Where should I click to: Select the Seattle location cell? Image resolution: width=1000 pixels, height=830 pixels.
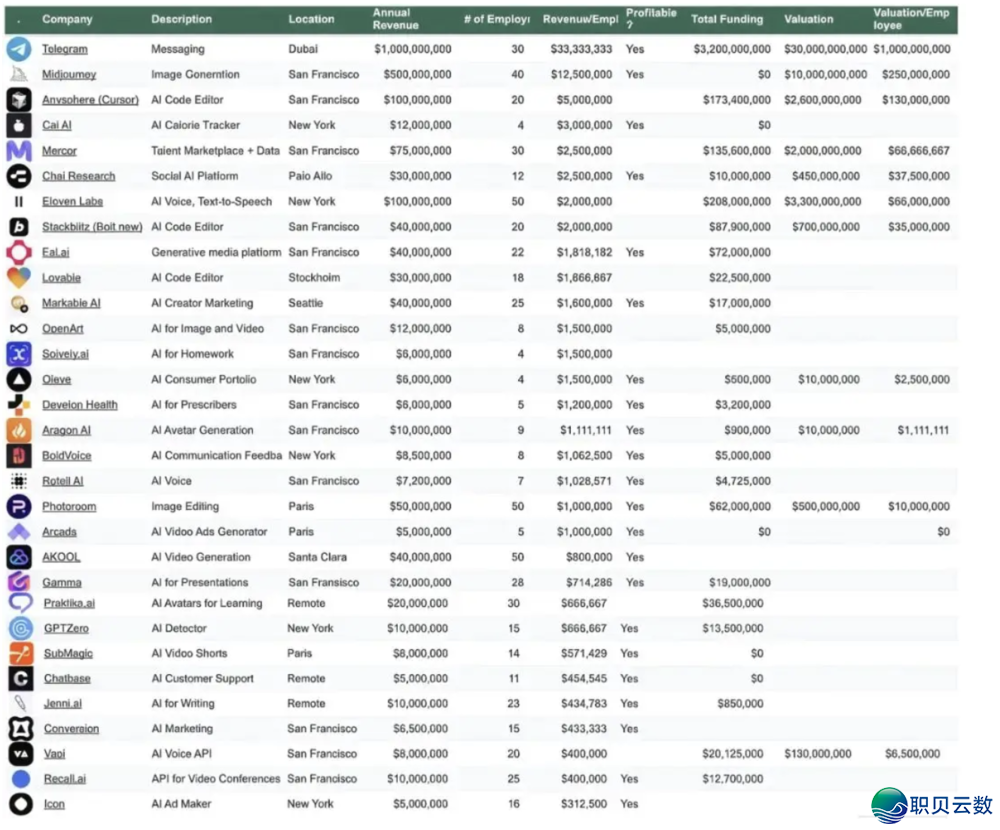tap(305, 303)
